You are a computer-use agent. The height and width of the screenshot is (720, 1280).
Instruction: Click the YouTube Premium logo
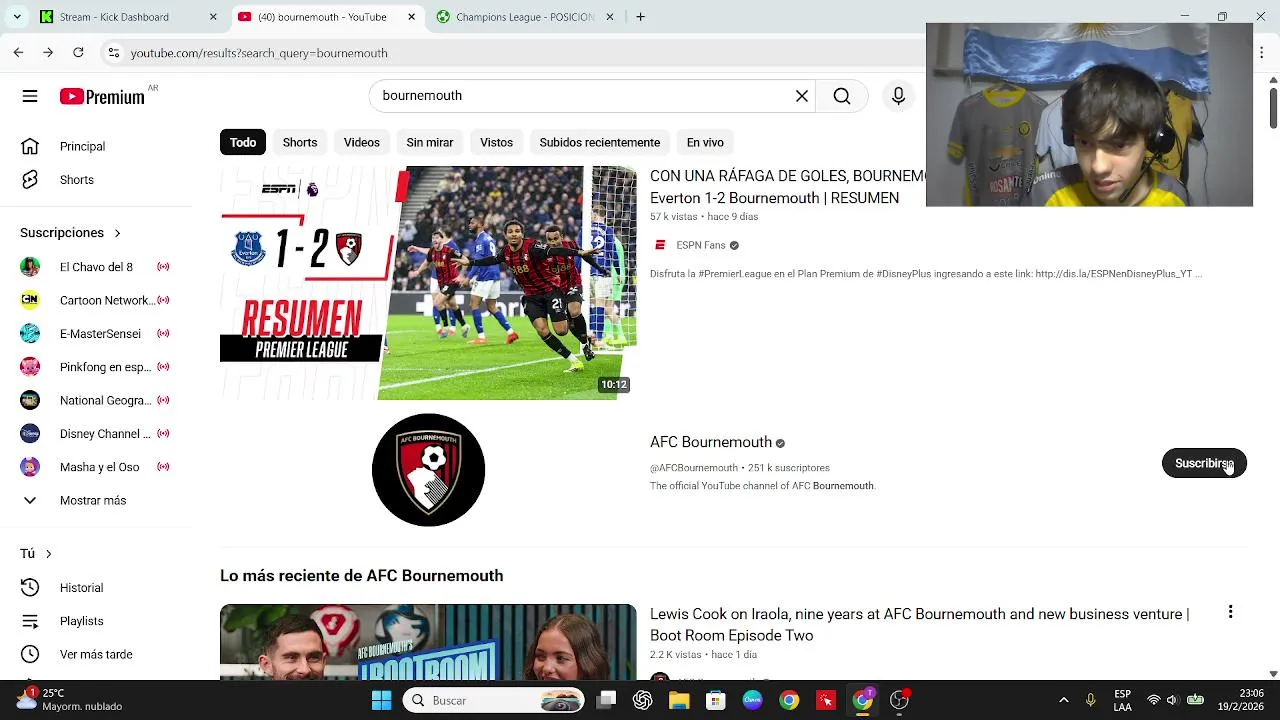point(102,97)
